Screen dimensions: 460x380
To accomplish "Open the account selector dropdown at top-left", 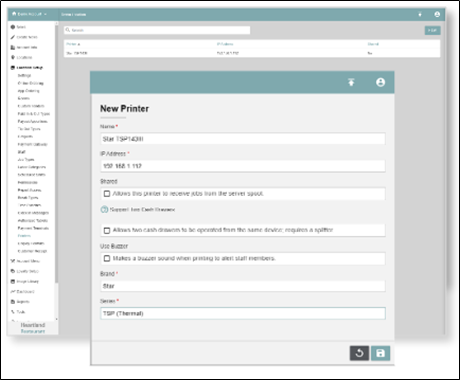I will coord(29,14).
